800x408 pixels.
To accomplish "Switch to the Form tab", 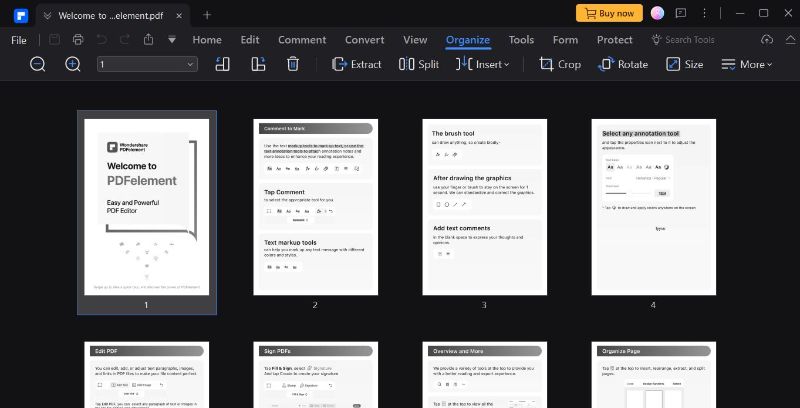I will pos(565,40).
